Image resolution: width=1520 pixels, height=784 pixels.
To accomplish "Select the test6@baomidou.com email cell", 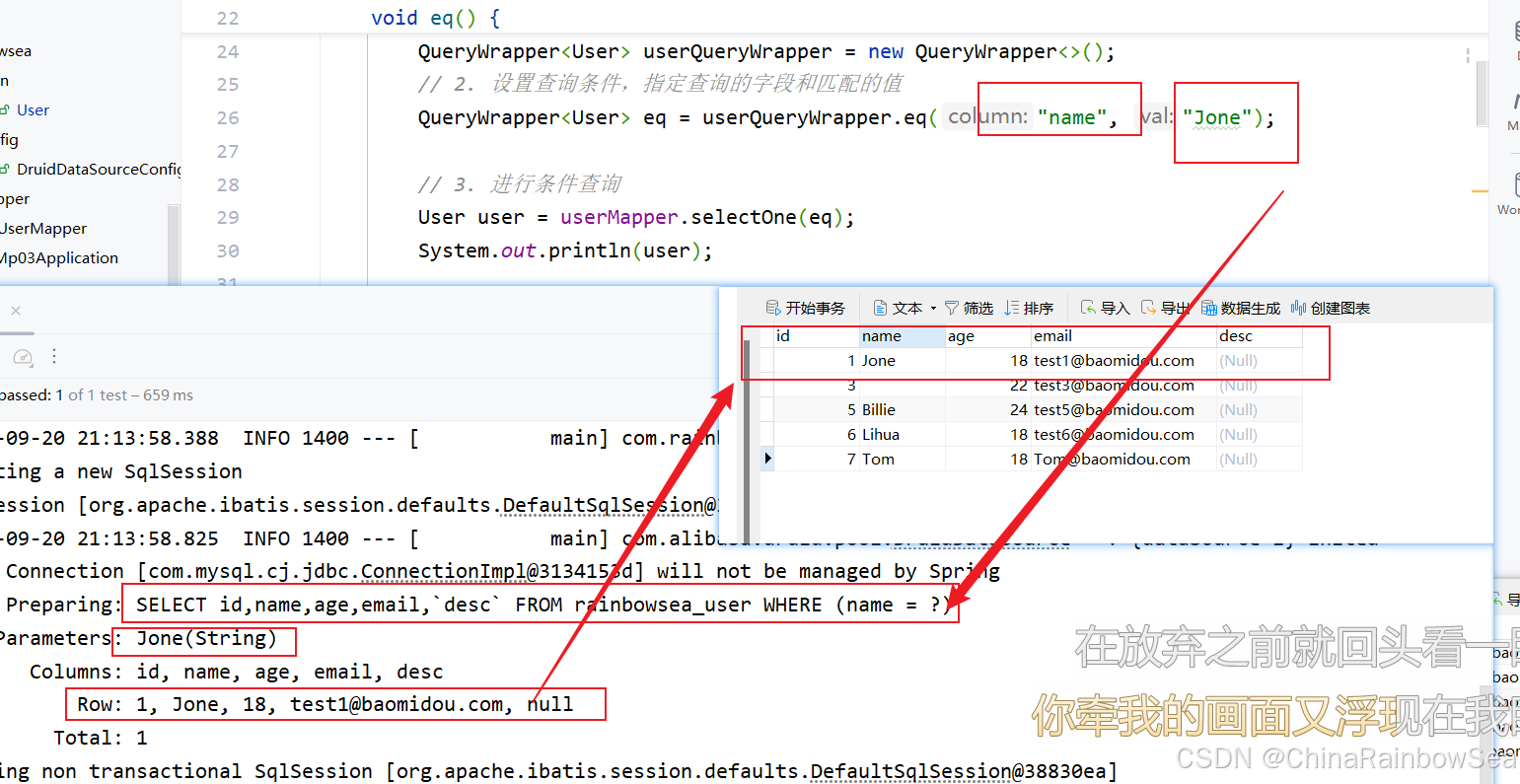I will [1123, 435].
